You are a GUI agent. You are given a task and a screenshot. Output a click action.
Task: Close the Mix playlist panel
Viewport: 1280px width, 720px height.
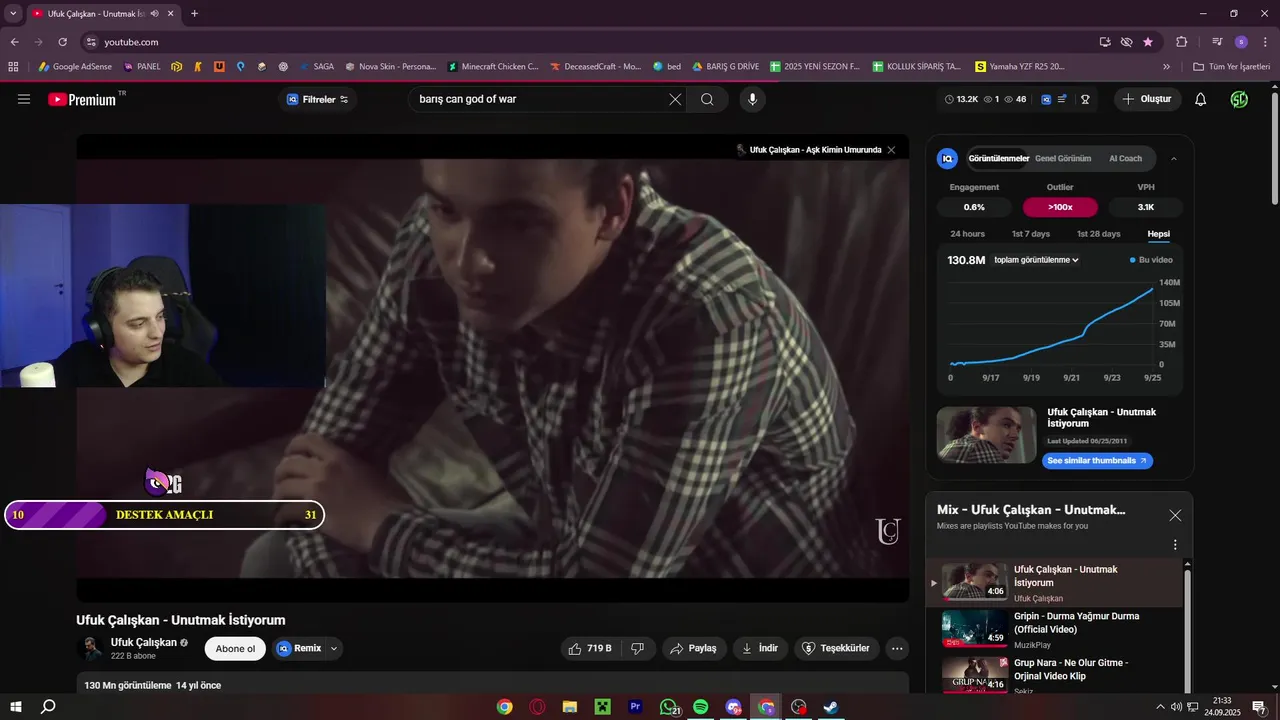click(x=1175, y=515)
